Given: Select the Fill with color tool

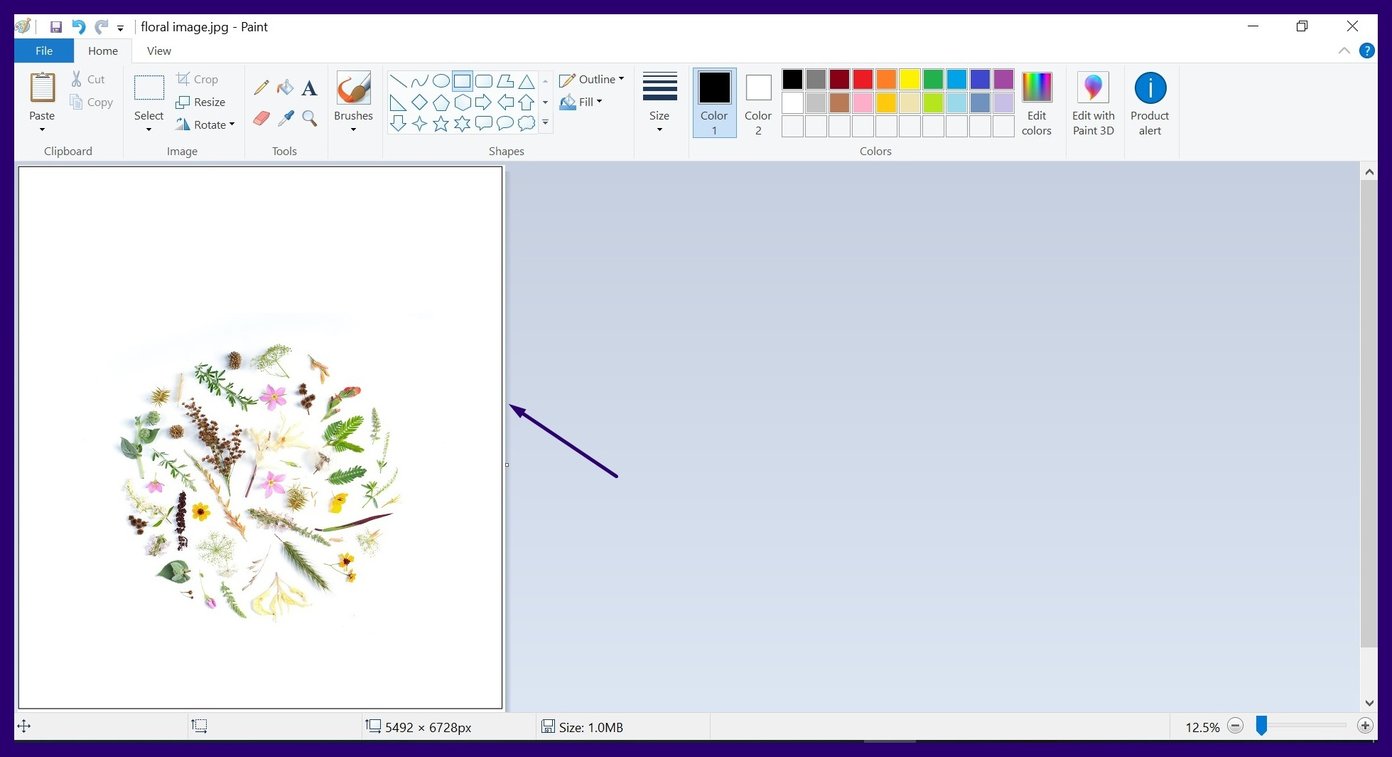Looking at the screenshot, I should coord(285,87).
